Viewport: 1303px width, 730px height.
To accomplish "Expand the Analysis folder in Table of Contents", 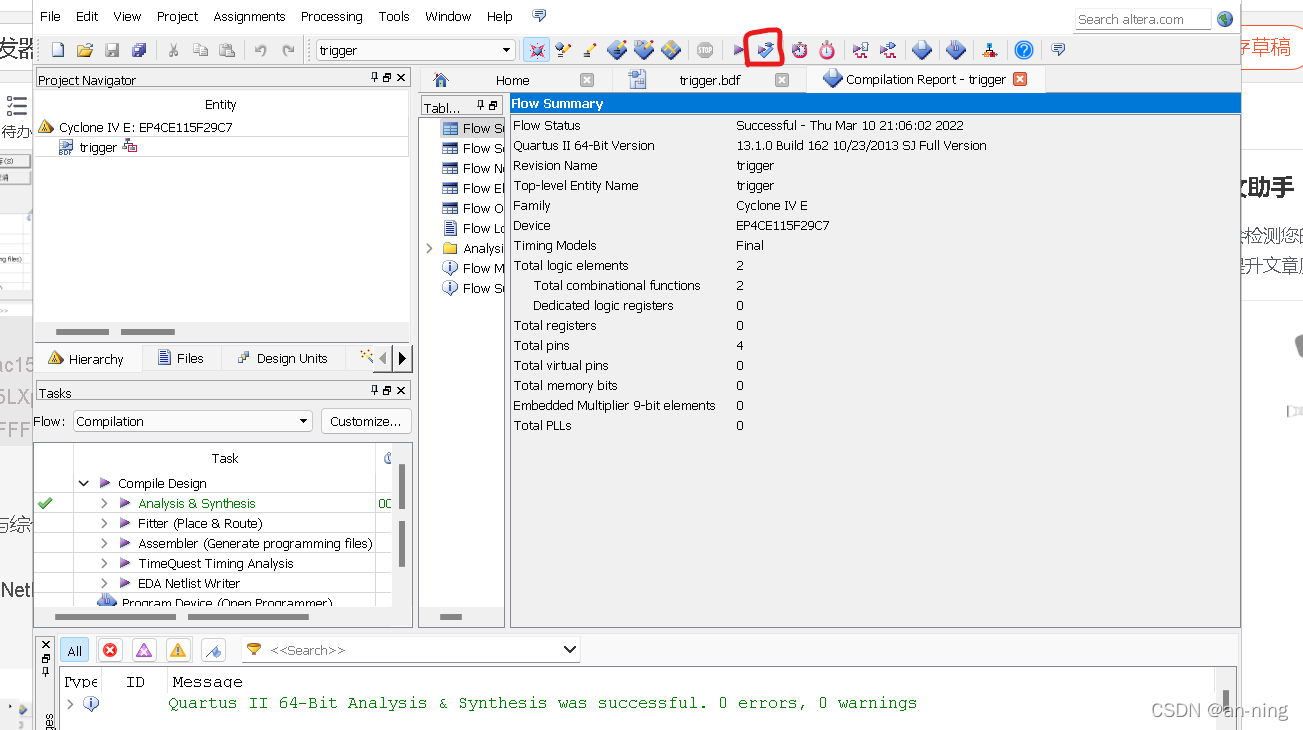I will point(430,248).
